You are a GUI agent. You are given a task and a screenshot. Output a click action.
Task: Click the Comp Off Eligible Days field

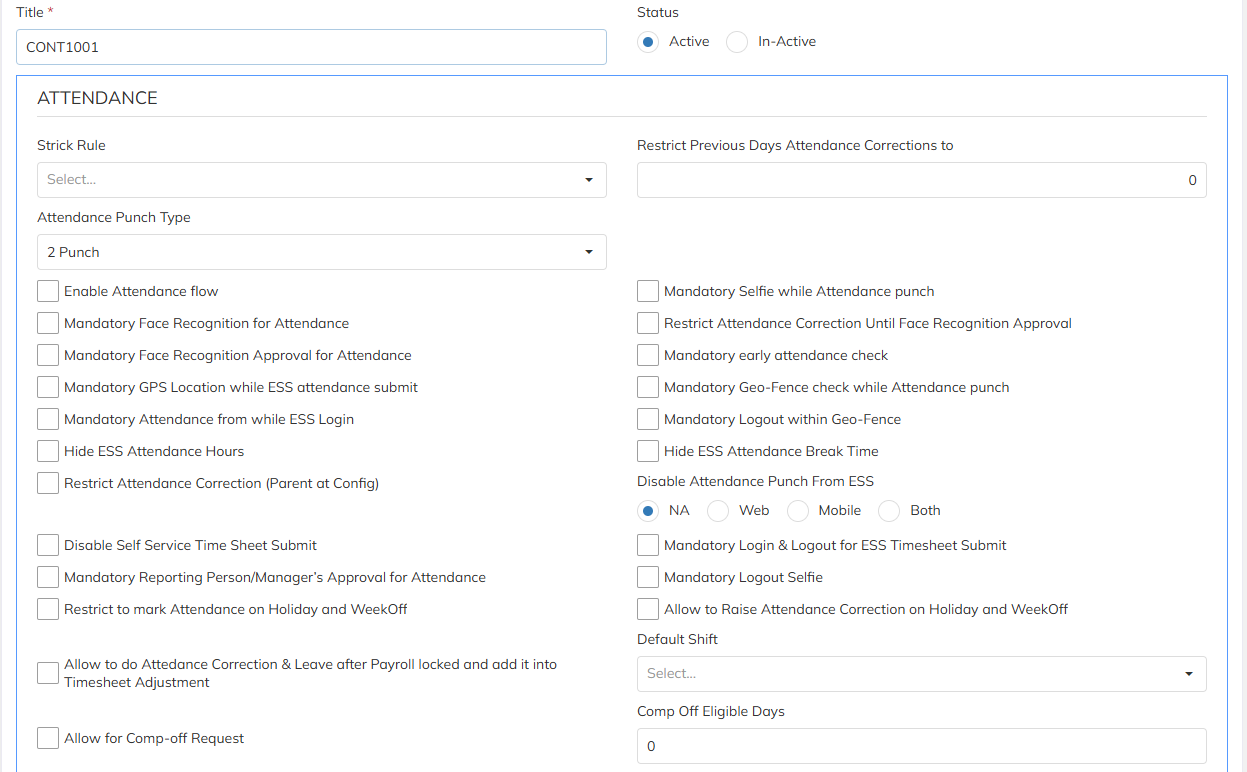[x=921, y=746]
